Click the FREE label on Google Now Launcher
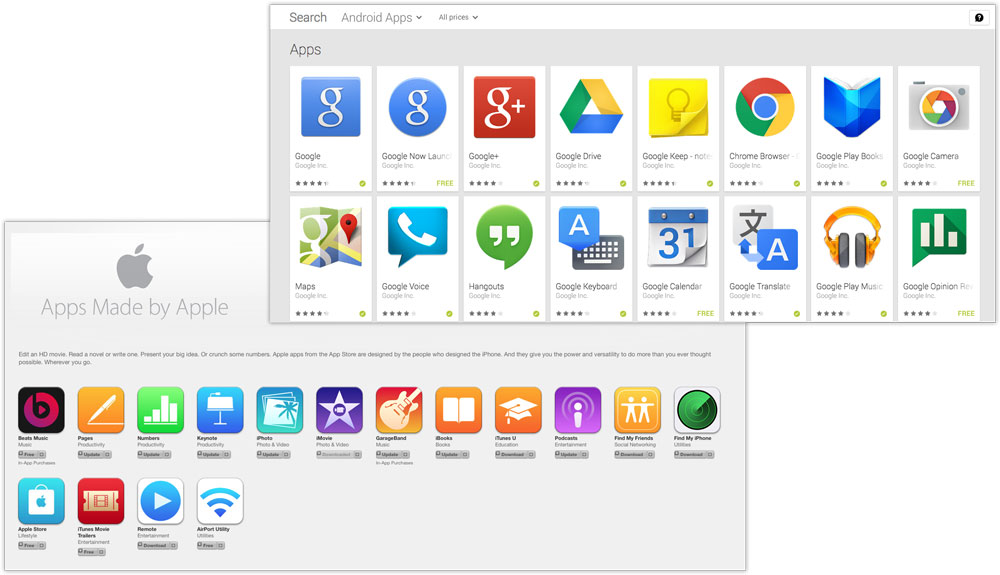The width and height of the screenshot is (1000, 575). click(445, 184)
